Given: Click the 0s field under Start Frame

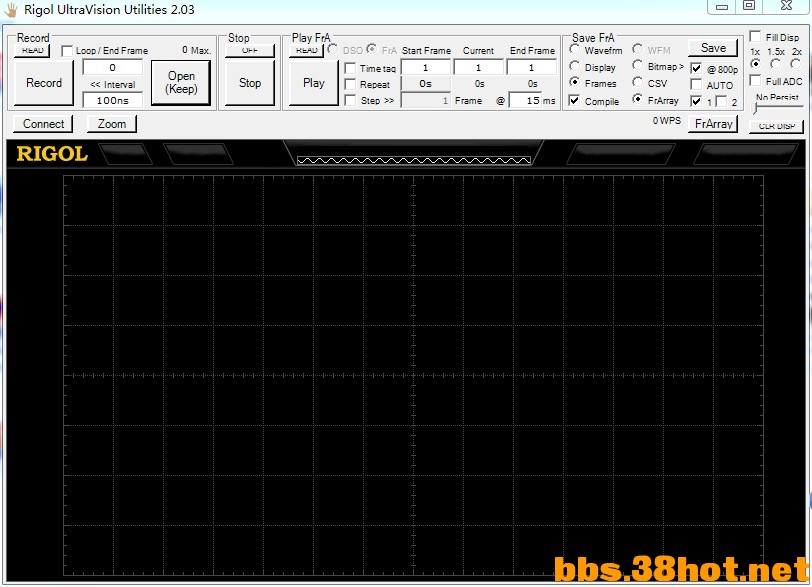Looking at the screenshot, I should (426, 84).
